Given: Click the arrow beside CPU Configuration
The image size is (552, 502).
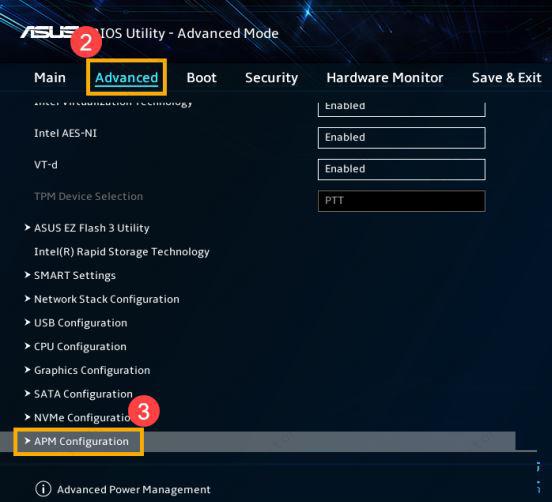Looking at the screenshot, I should click(27, 346).
